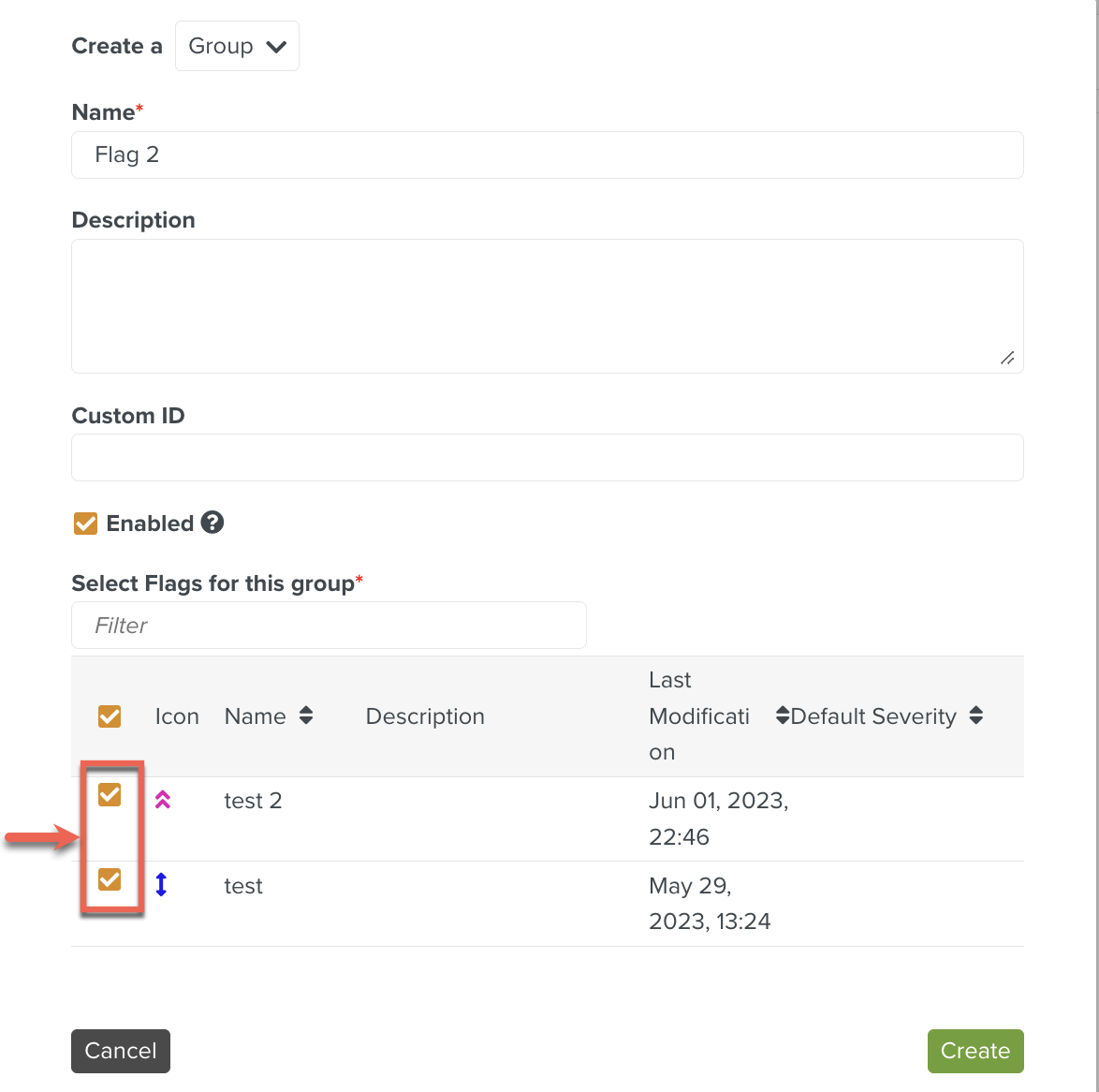The width and height of the screenshot is (1099, 1092).
Task: Click the Enabled help question mark icon
Action: point(212,523)
